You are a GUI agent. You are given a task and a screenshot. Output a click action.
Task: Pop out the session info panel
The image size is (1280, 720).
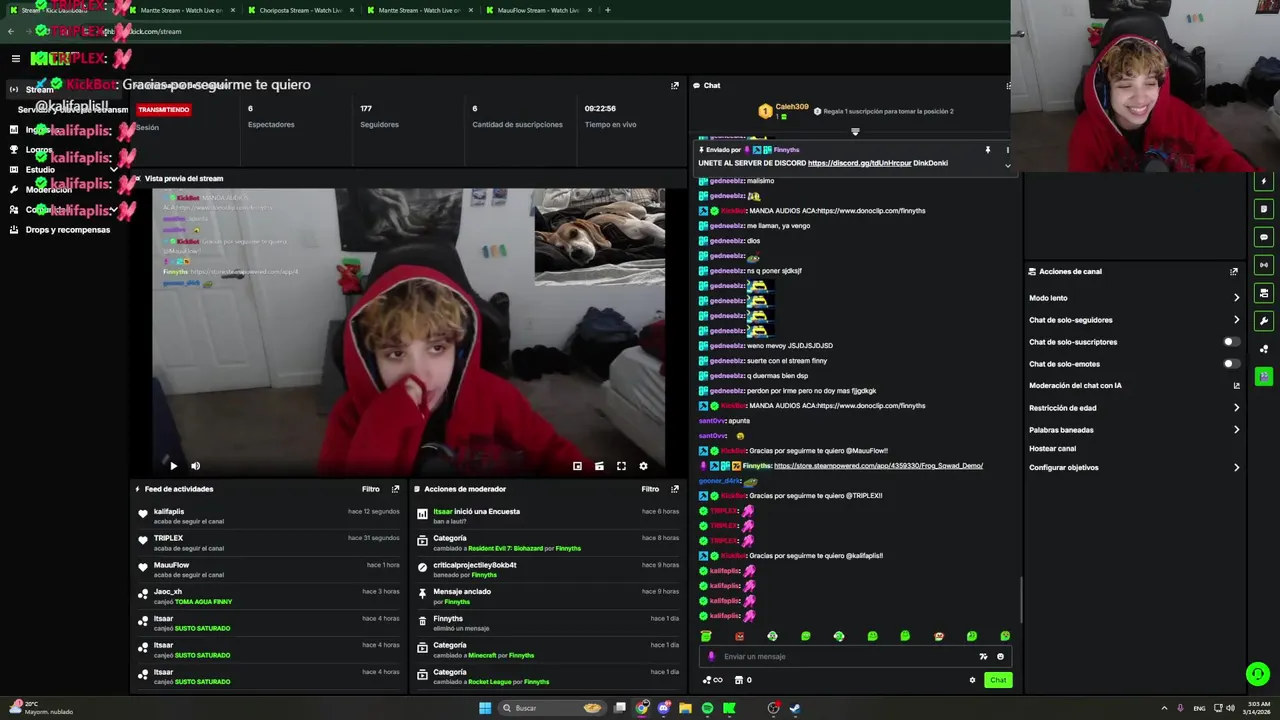(674, 86)
